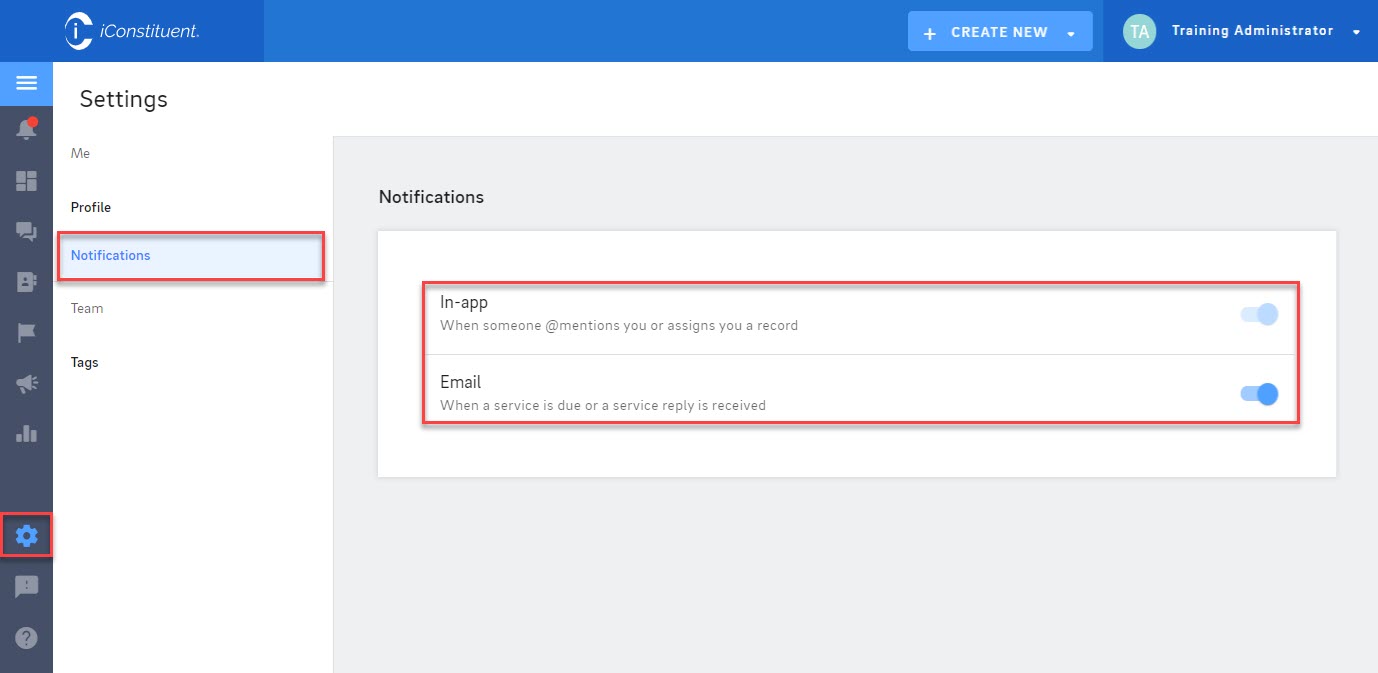
Task: Disable the Email notifications toggle
Action: (1259, 394)
